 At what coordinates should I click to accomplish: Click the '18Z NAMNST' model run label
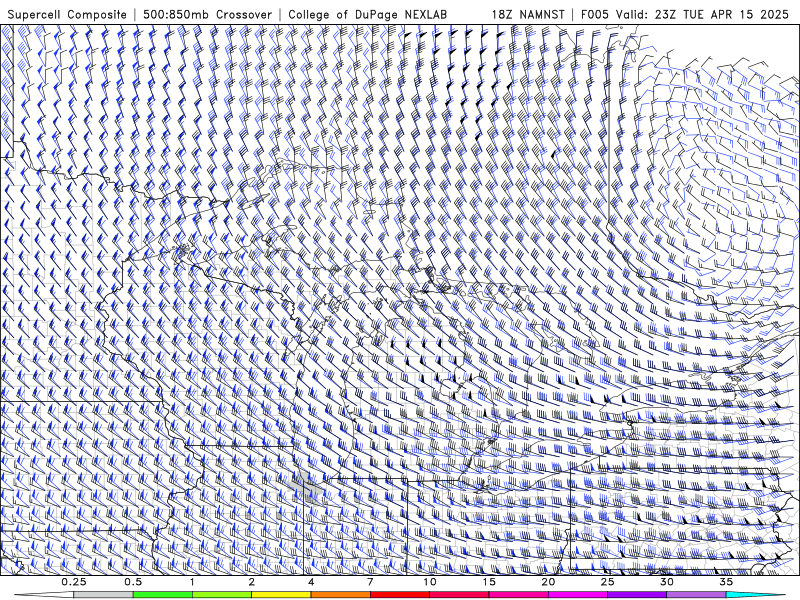point(528,15)
